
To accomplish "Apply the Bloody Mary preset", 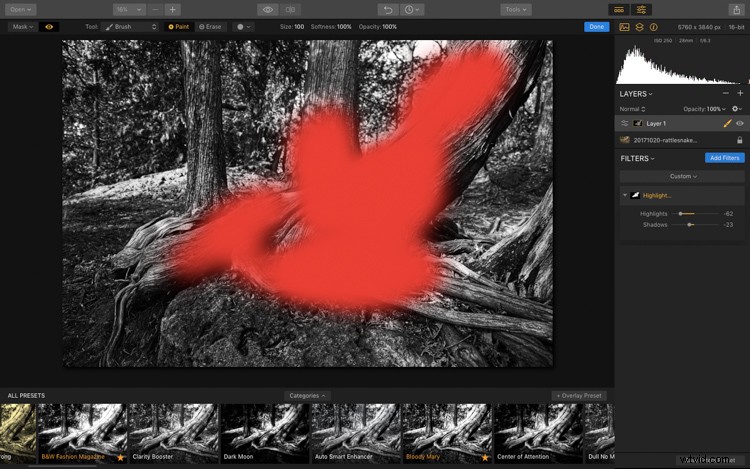I will pyautogui.click(x=447, y=434).
